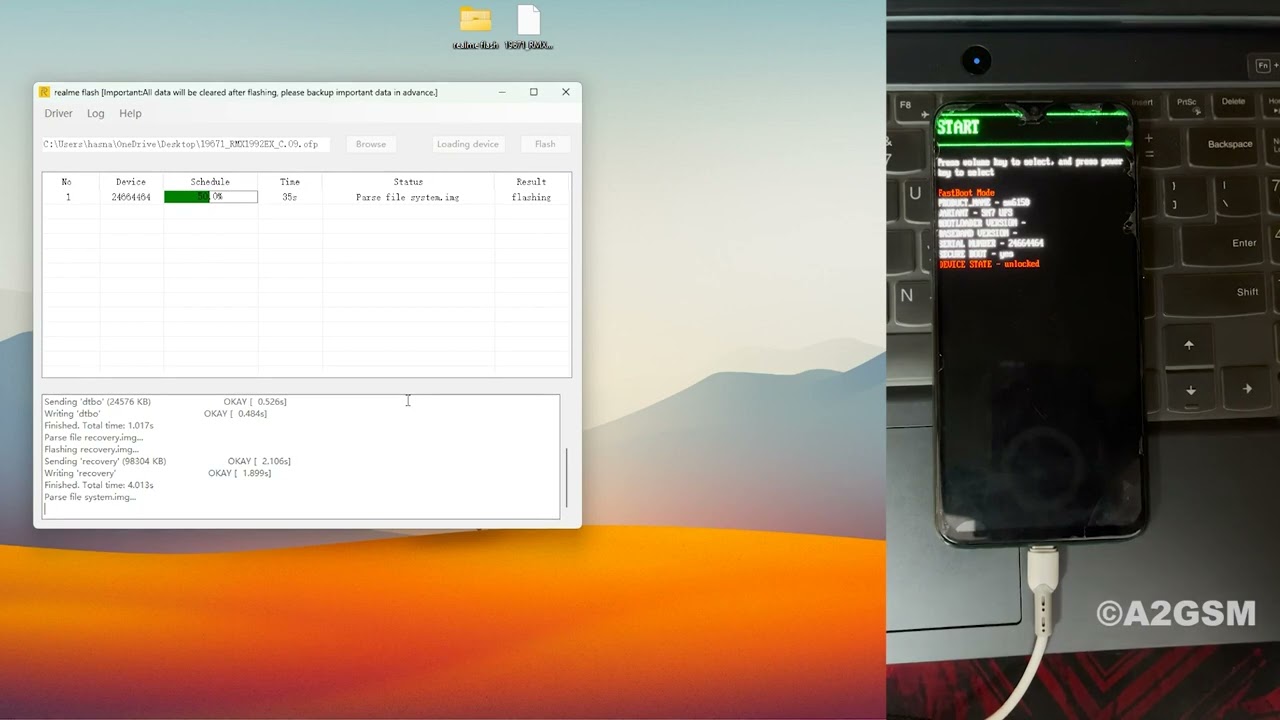The image size is (1280, 720).
Task: Click row number 1 cell
Action: 67,197
